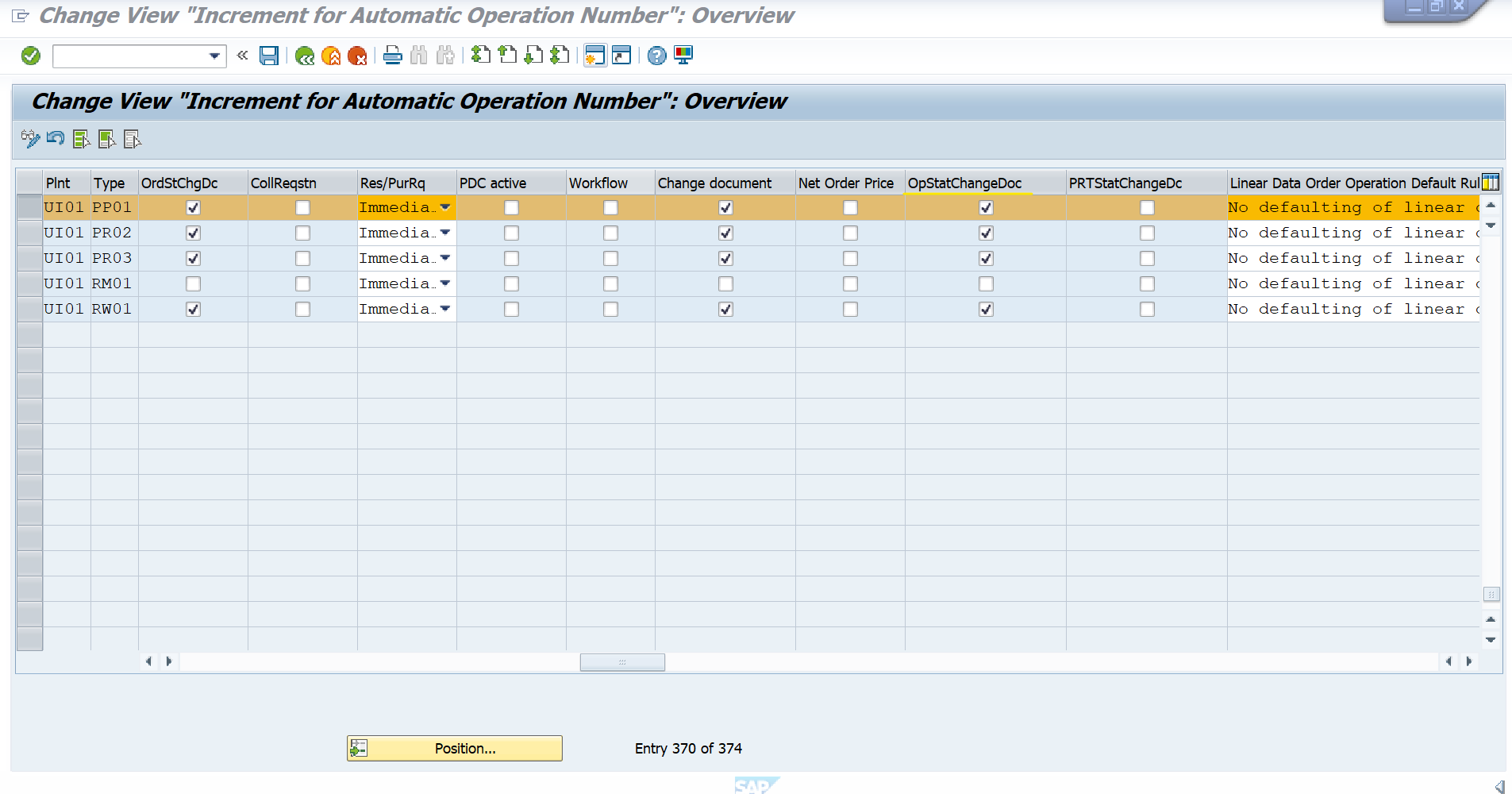Click the Customize Local Layout monitor icon
Screen dimensions: 1512x794
[683, 56]
